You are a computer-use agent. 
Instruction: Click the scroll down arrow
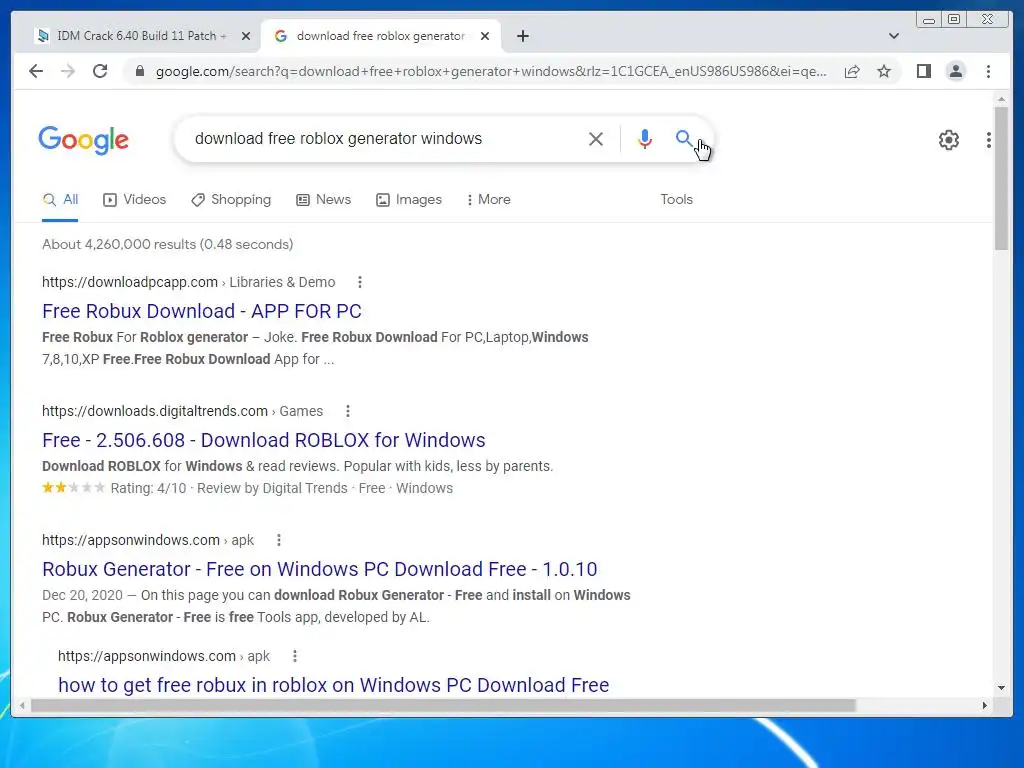click(1001, 688)
